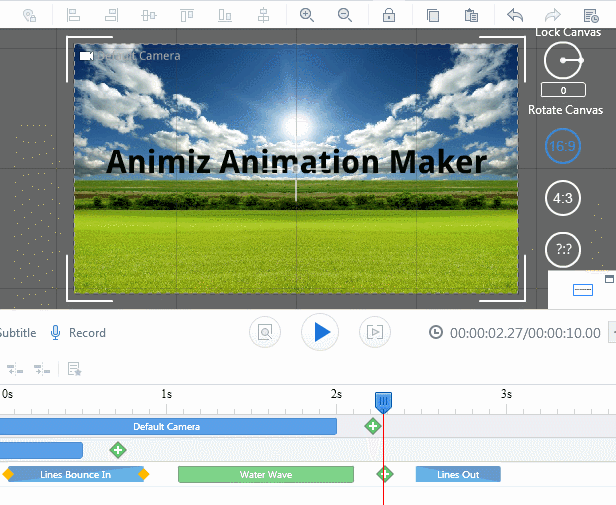Screen dimensions: 616x505
Task: Select the 16:9 aspect ratio
Action: (x=563, y=146)
